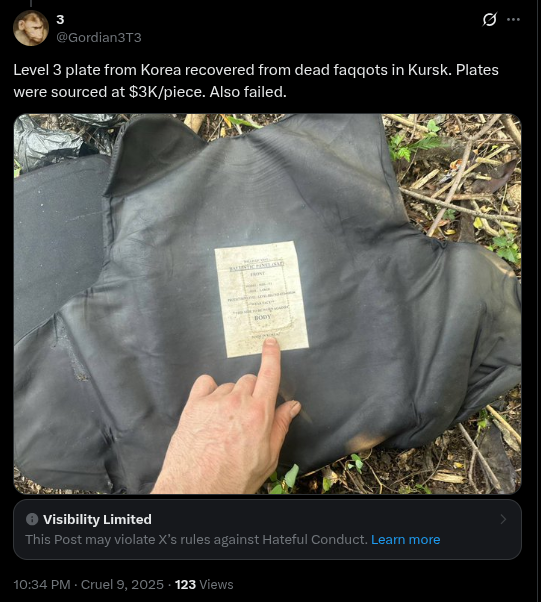Viewport: 541px width, 602px height.
Task: Click the thread connector line above avatar
Action: [x=31, y=3]
